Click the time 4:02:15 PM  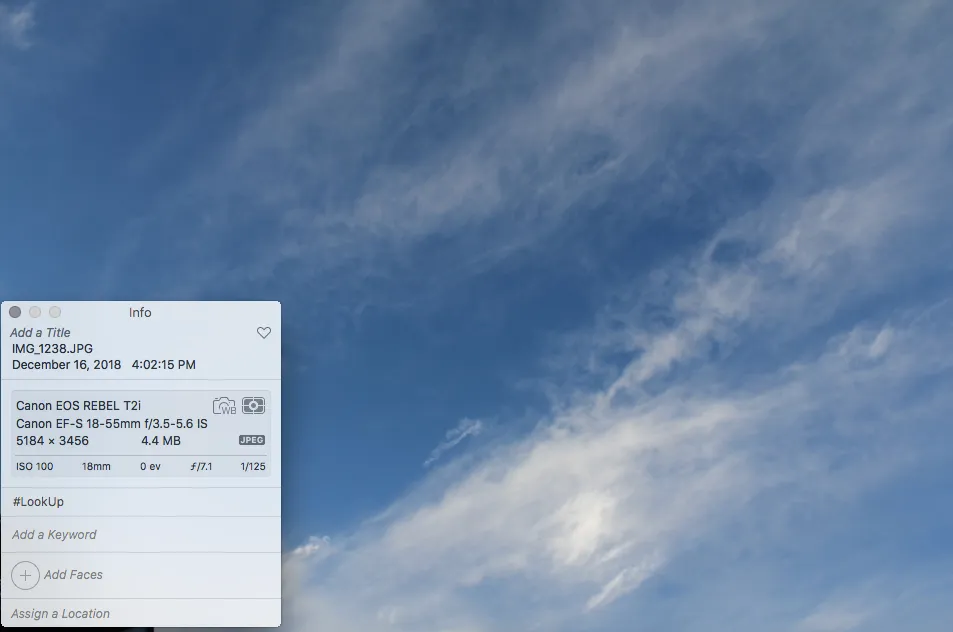pyautogui.click(x=163, y=365)
